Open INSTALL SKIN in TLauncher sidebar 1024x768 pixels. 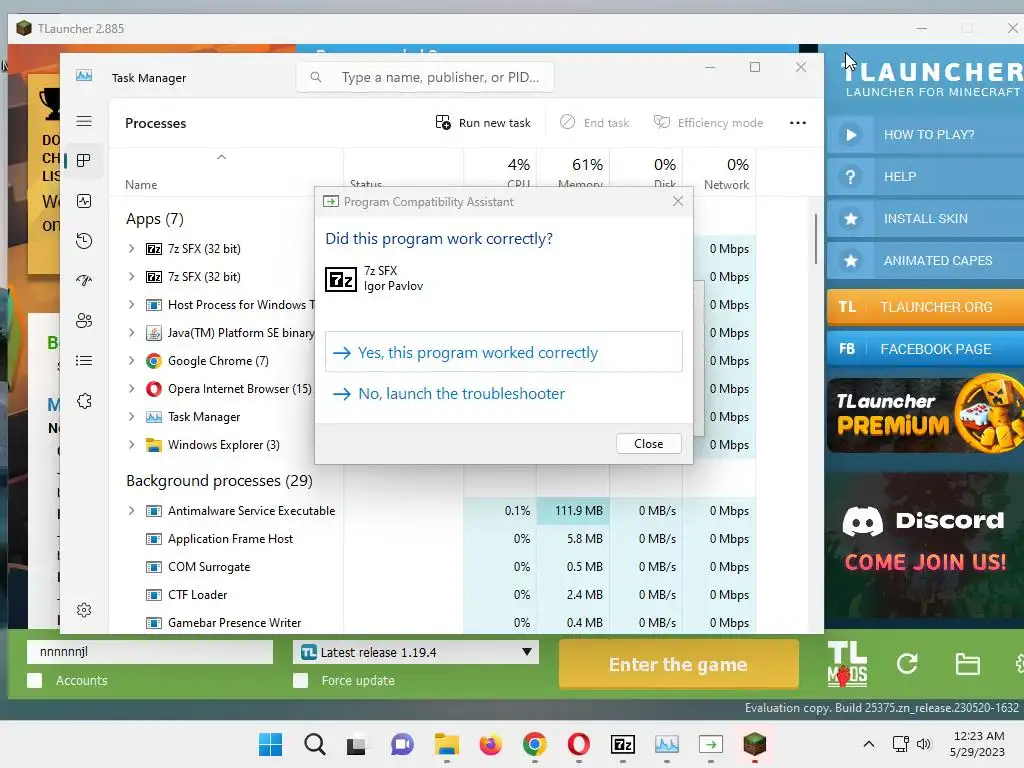[925, 219]
